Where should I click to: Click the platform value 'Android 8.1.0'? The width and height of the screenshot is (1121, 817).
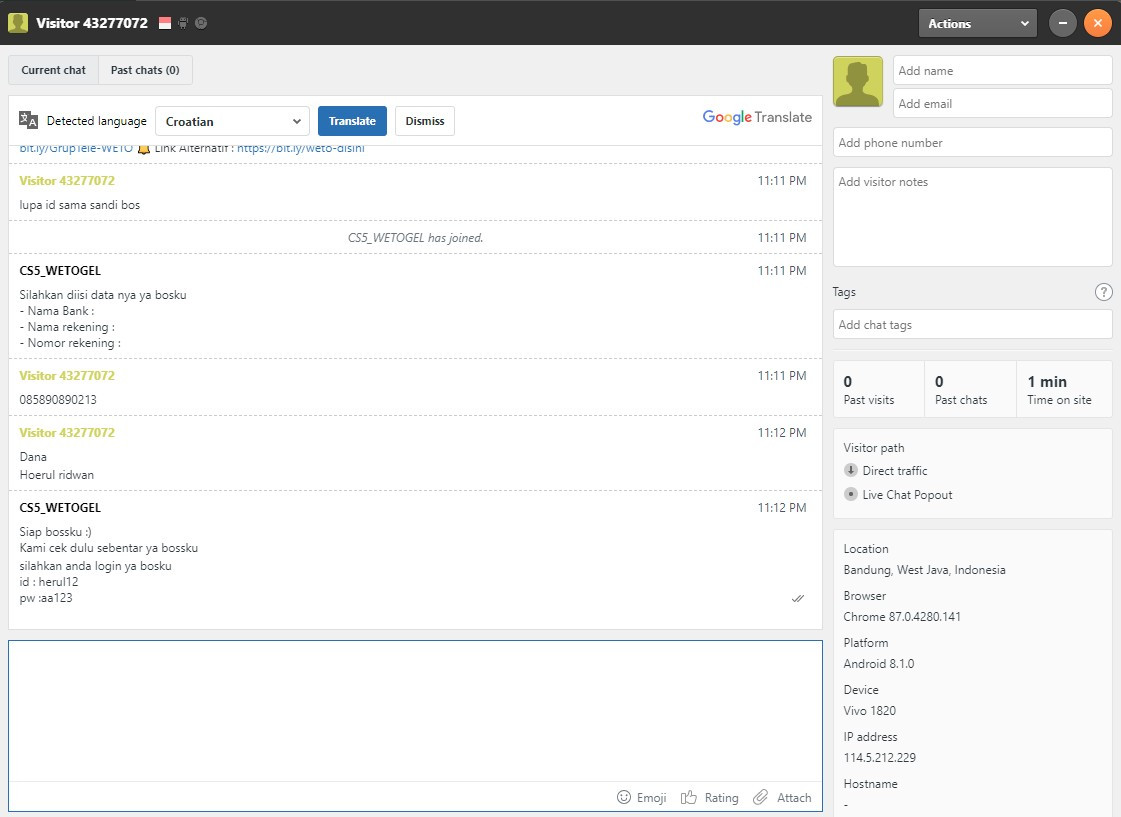coord(879,663)
